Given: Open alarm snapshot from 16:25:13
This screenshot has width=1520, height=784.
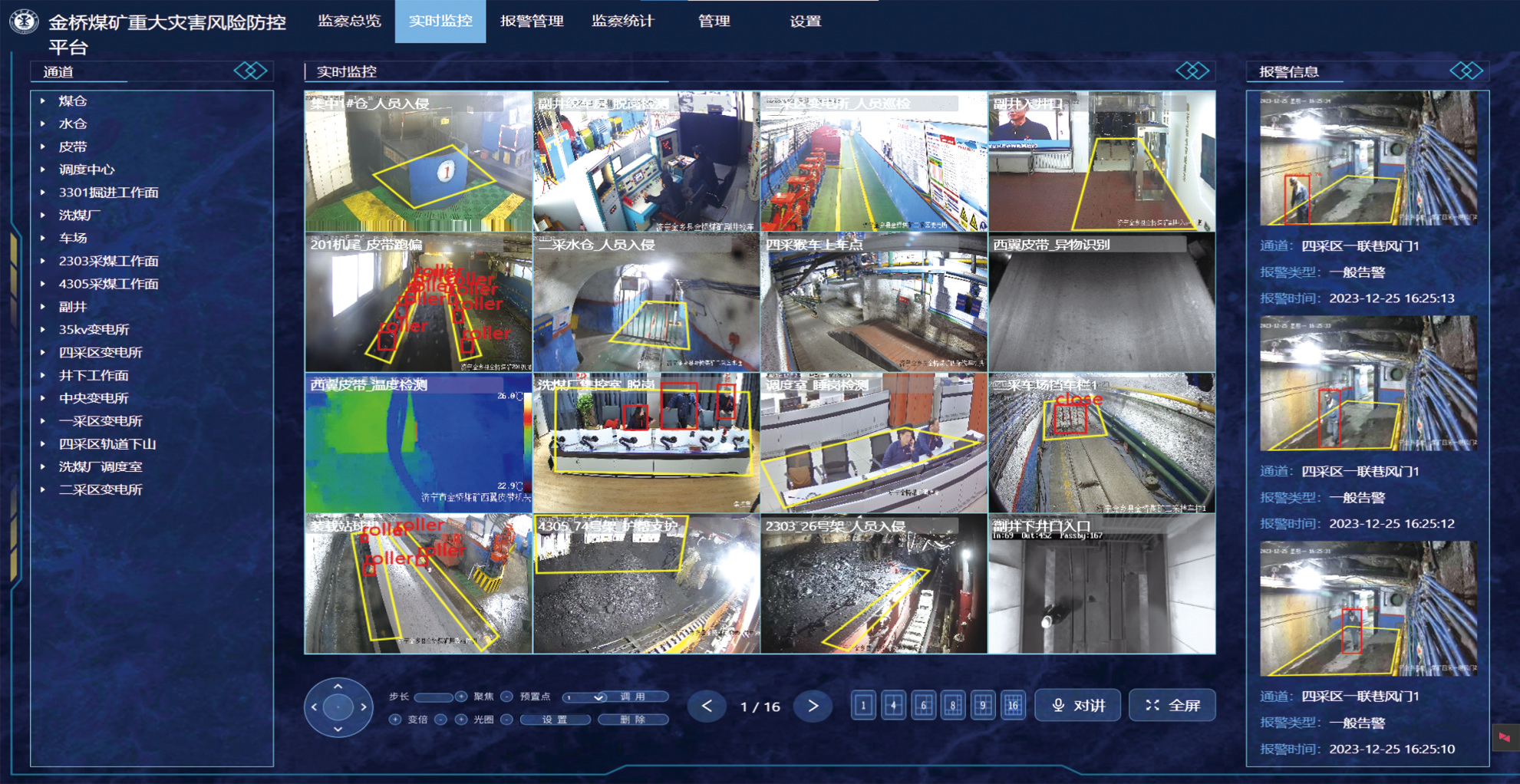Looking at the screenshot, I should click(x=1369, y=158).
